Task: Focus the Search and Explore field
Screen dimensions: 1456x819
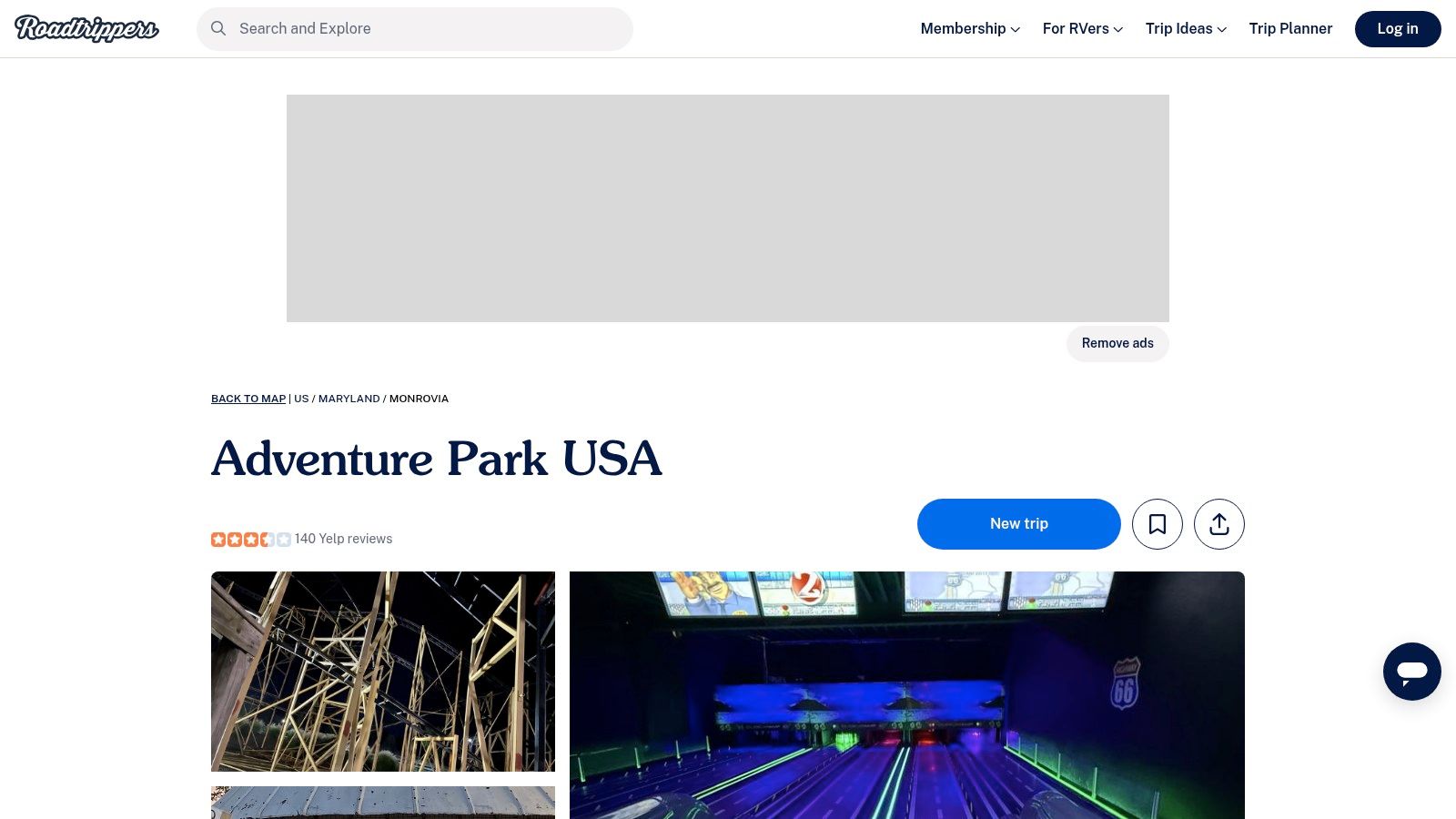Action: [415, 29]
